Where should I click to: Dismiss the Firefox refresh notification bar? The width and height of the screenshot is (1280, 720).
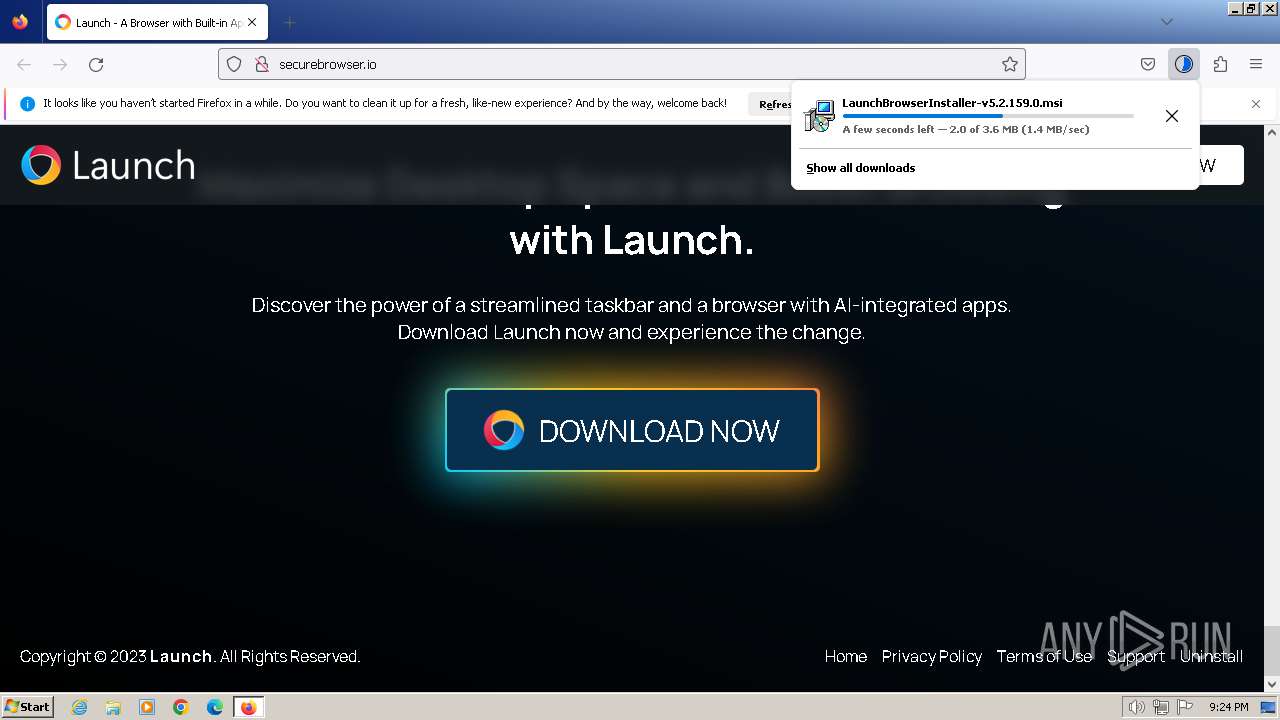pyautogui.click(x=1256, y=104)
